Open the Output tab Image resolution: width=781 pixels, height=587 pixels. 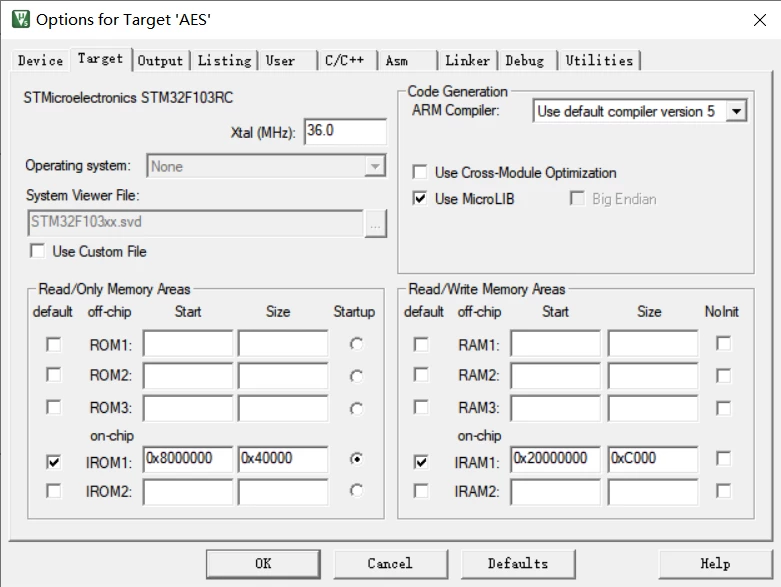[160, 61]
